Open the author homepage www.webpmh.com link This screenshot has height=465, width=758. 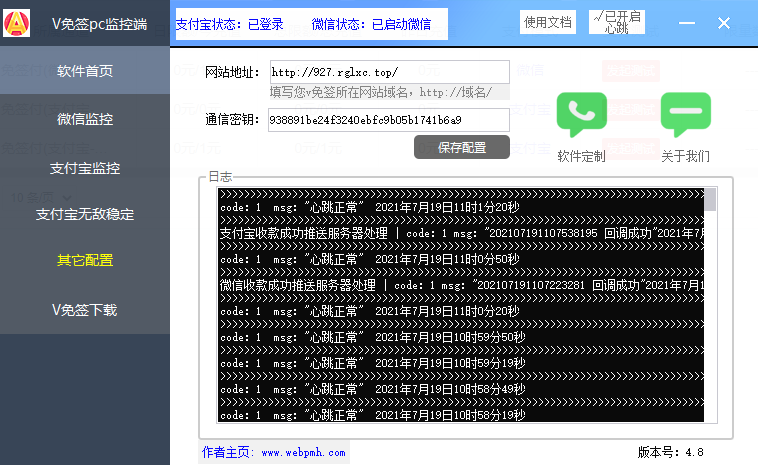coord(304,452)
